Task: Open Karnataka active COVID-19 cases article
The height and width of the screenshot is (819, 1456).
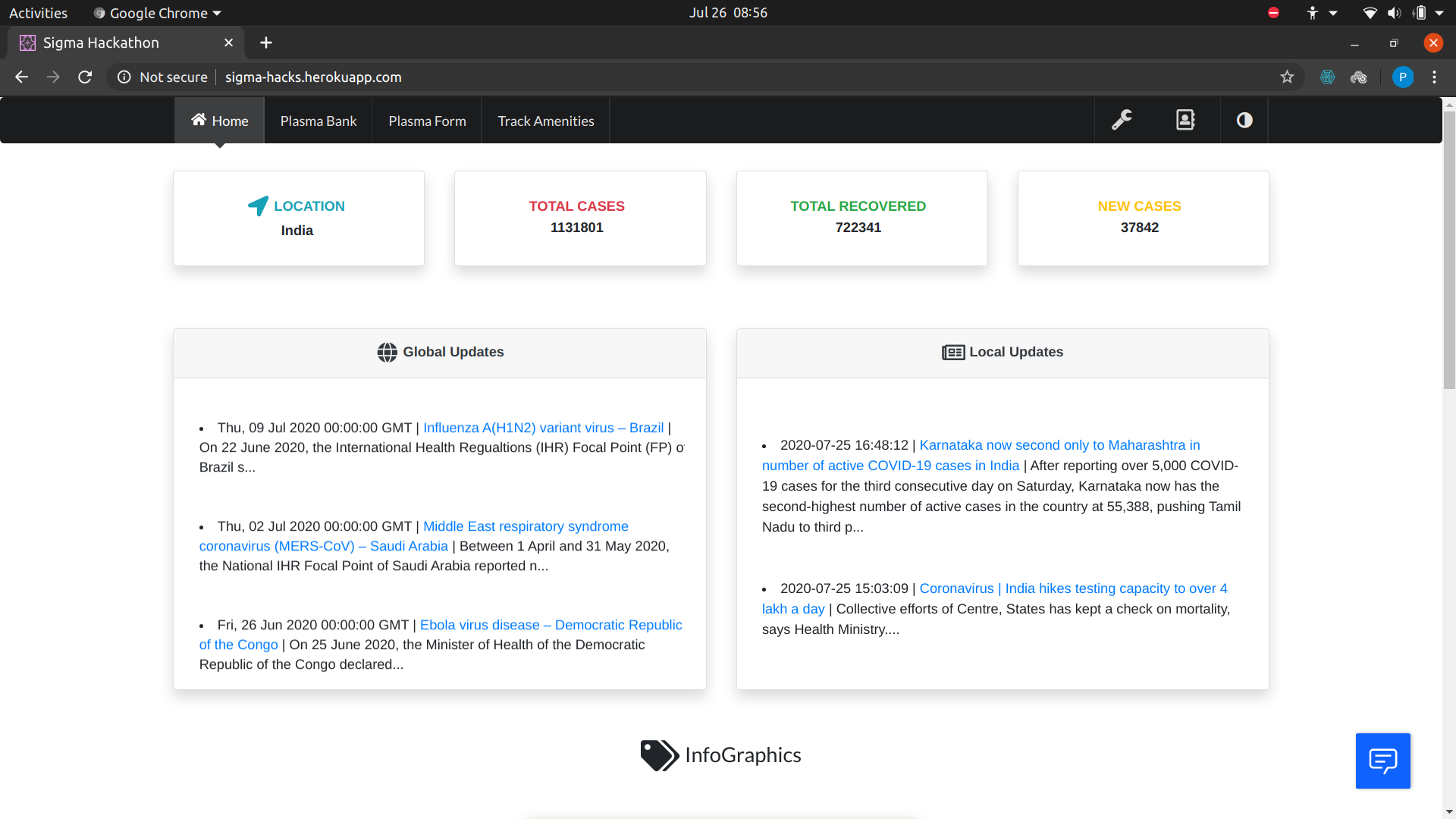Action: pyautogui.click(x=1059, y=445)
